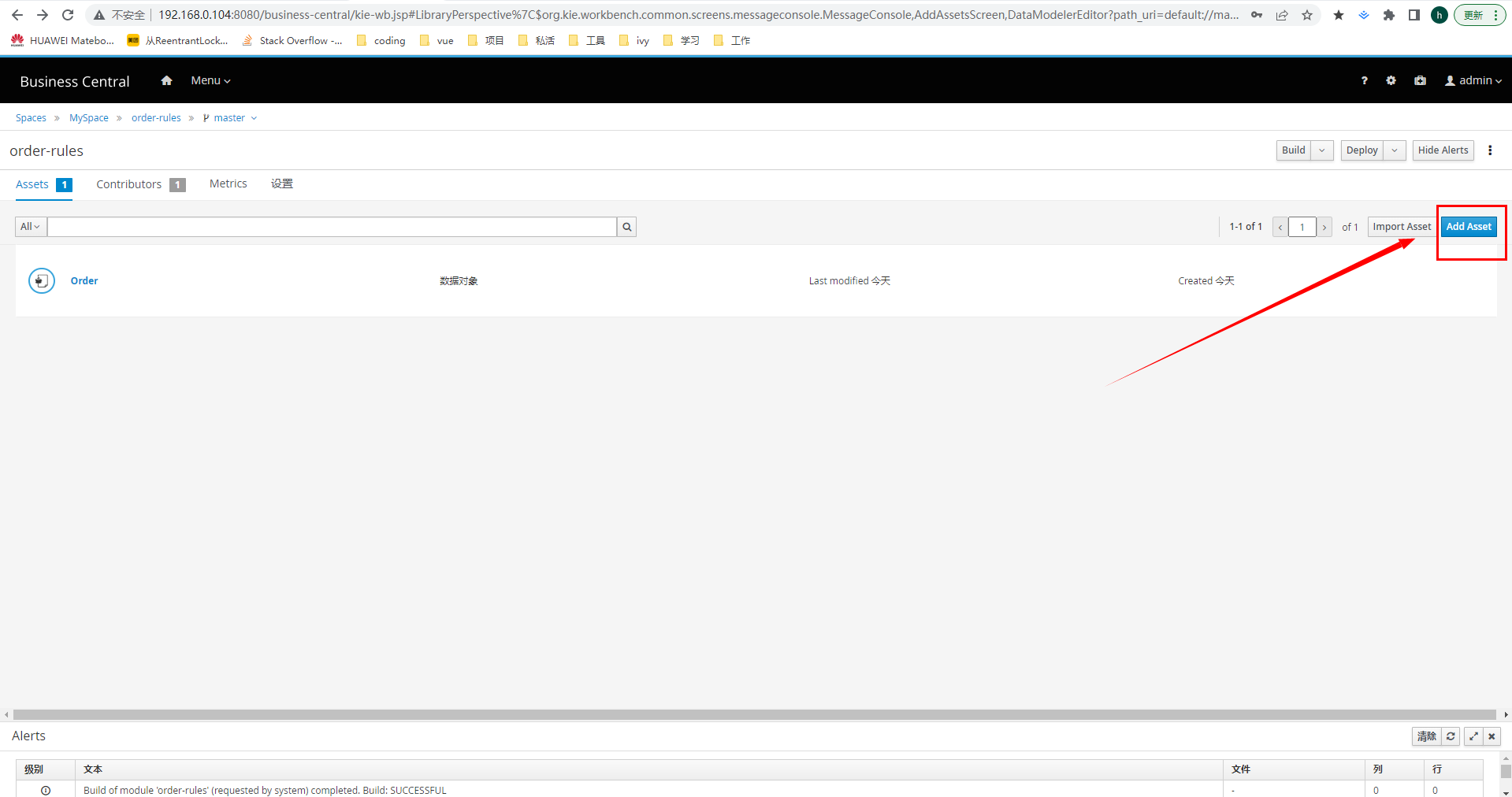Screen dimensions: 1512x797
Task: Toggle Hide Alerts button
Action: pos(1442,150)
